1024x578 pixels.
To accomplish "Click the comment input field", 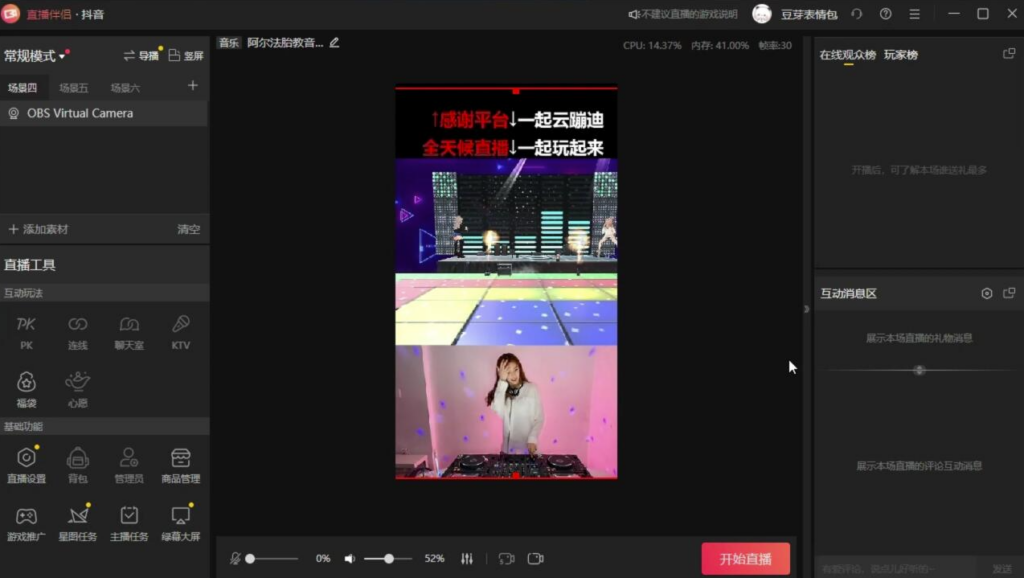I will 896,570.
